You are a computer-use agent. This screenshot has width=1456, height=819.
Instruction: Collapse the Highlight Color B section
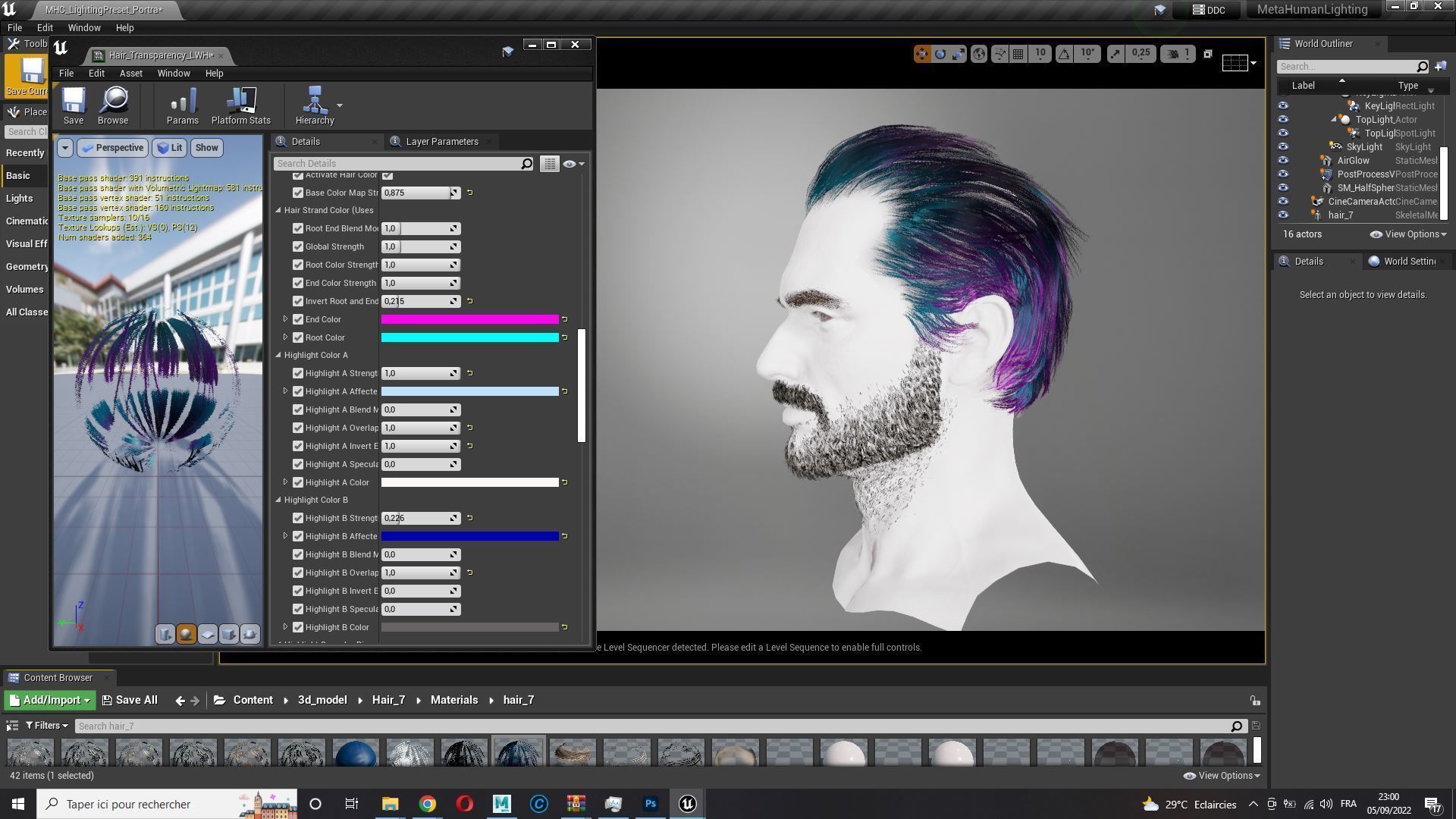tap(278, 500)
